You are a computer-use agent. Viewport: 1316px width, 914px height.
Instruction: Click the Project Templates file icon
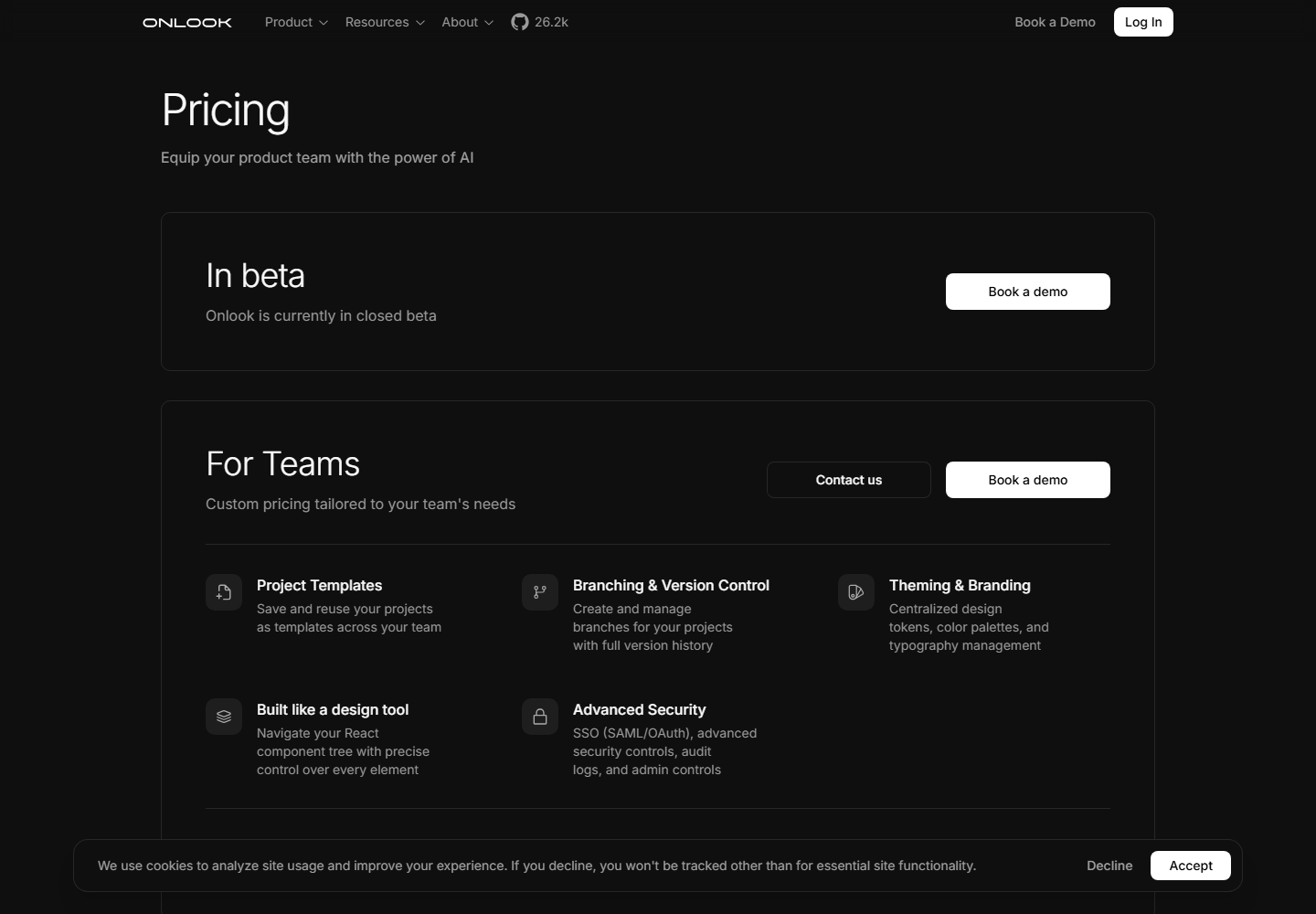tap(224, 592)
